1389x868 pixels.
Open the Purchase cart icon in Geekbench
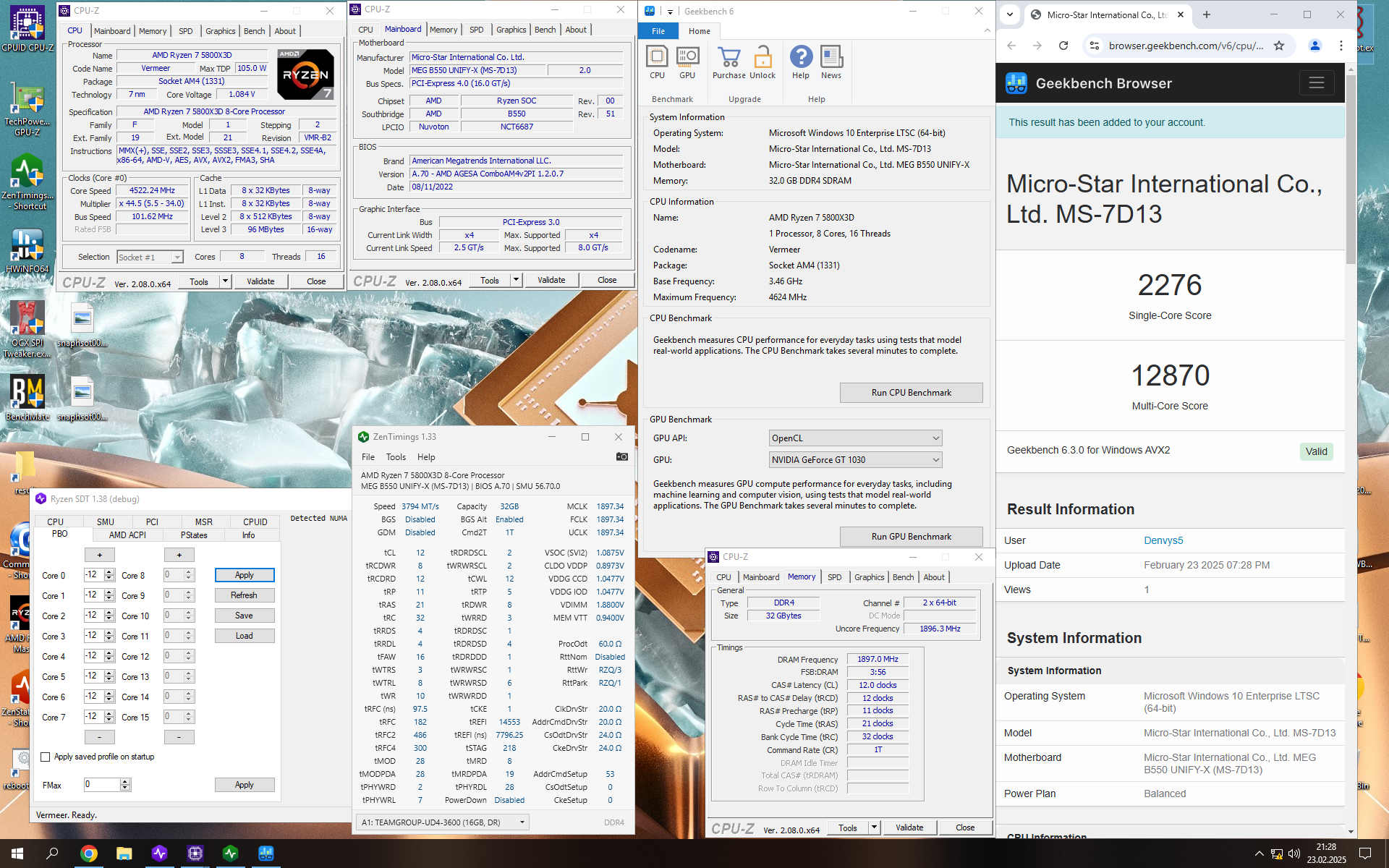click(x=729, y=62)
